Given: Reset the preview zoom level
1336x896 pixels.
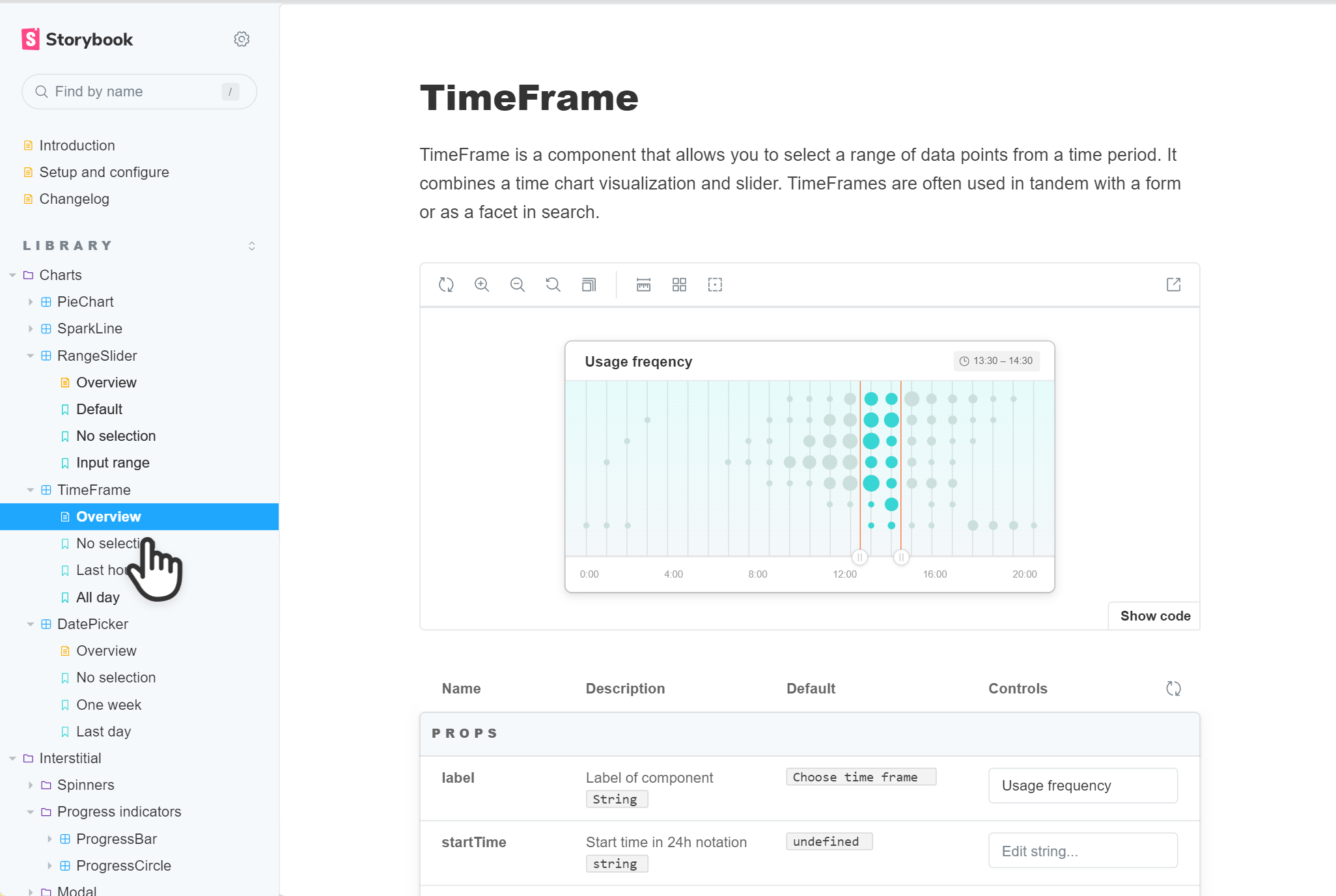Looking at the screenshot, I should click(552, 285).
